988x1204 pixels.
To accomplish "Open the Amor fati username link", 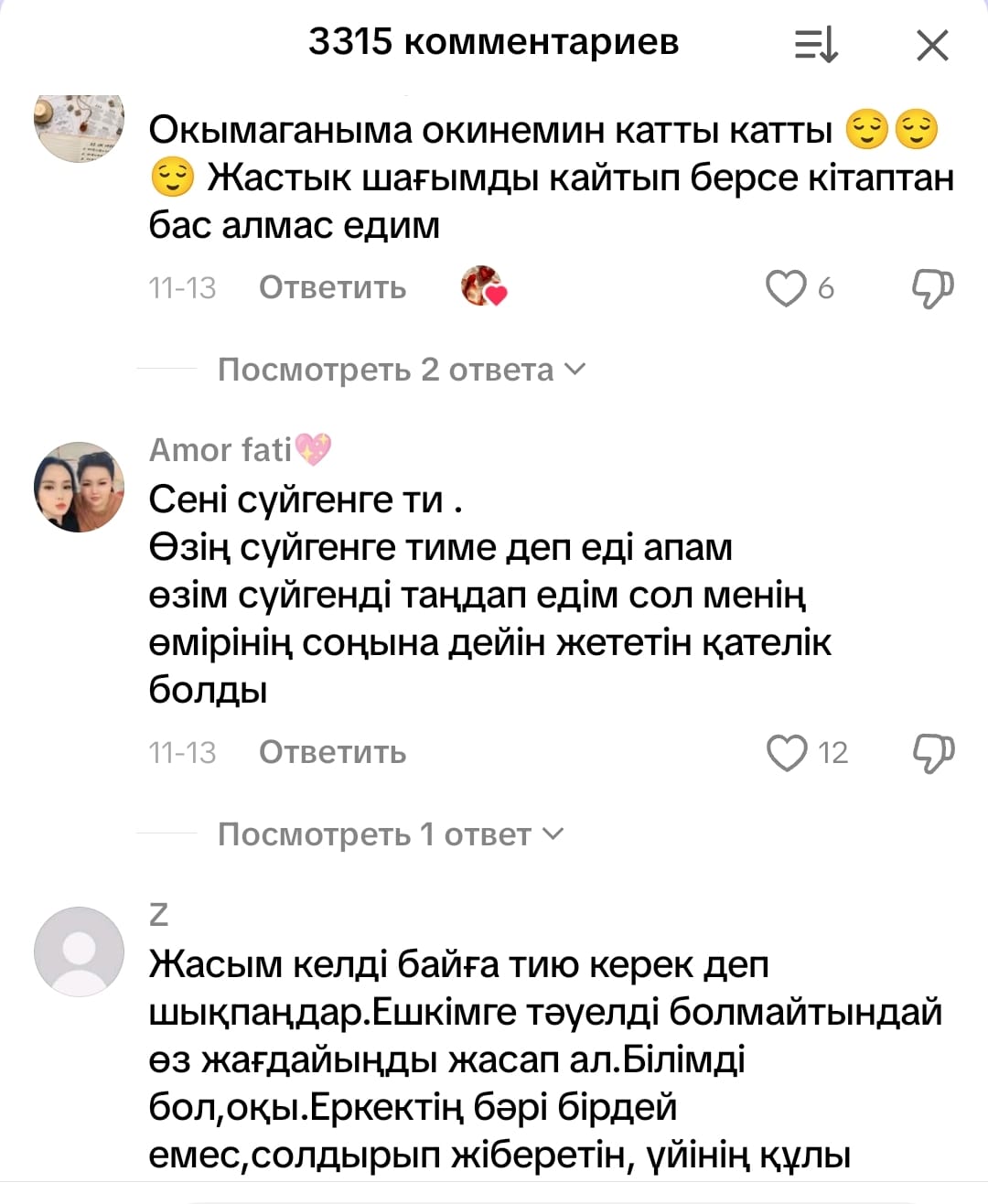I will [221, 449].
